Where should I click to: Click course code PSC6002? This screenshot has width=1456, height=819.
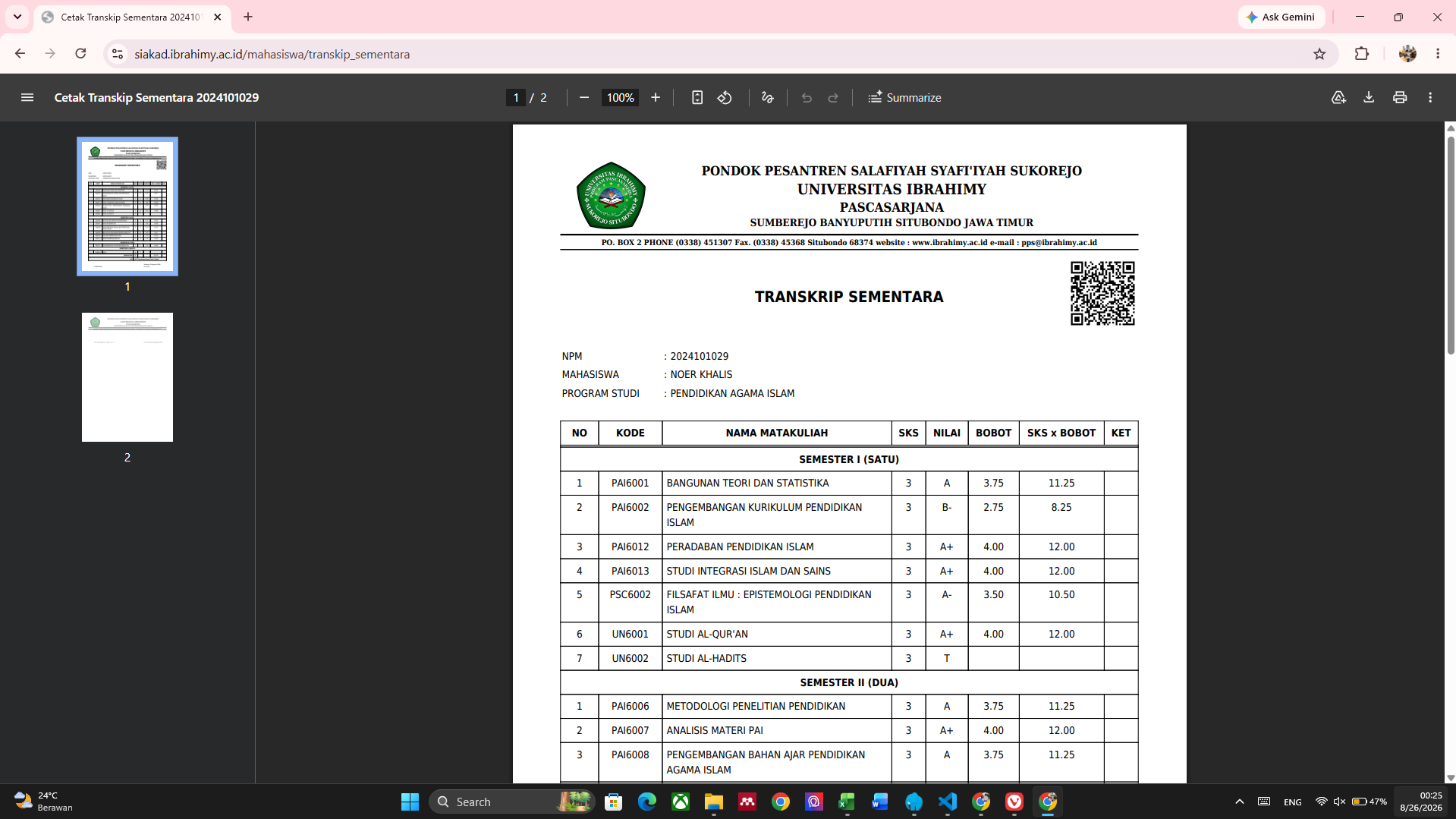[x=631, y=594]
